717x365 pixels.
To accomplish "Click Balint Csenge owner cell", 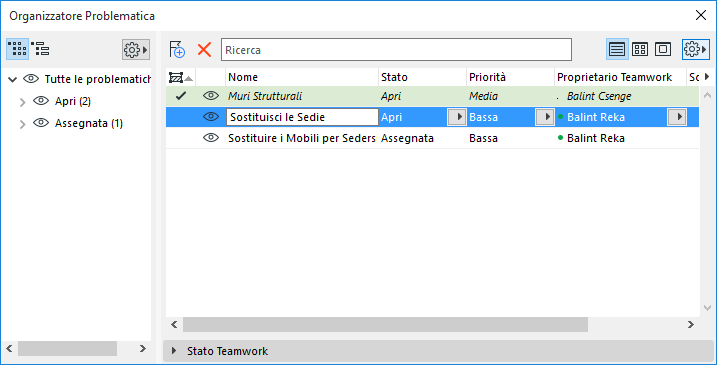I will (x=599, y=96).
